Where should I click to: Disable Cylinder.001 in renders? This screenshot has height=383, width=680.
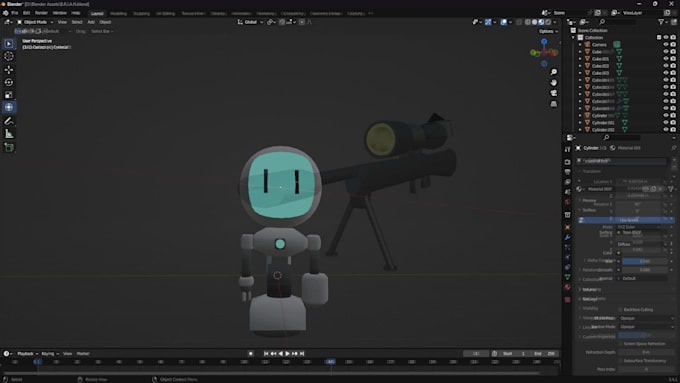(x=673, y=122)
